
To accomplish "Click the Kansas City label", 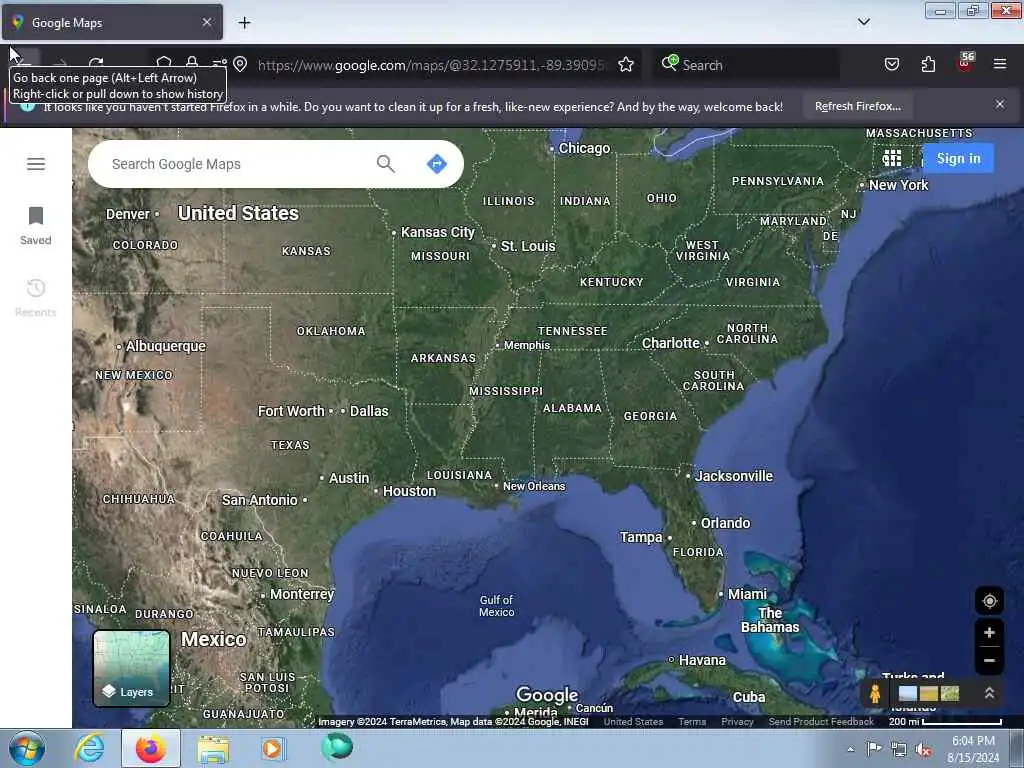I will (x=438, y=232).
